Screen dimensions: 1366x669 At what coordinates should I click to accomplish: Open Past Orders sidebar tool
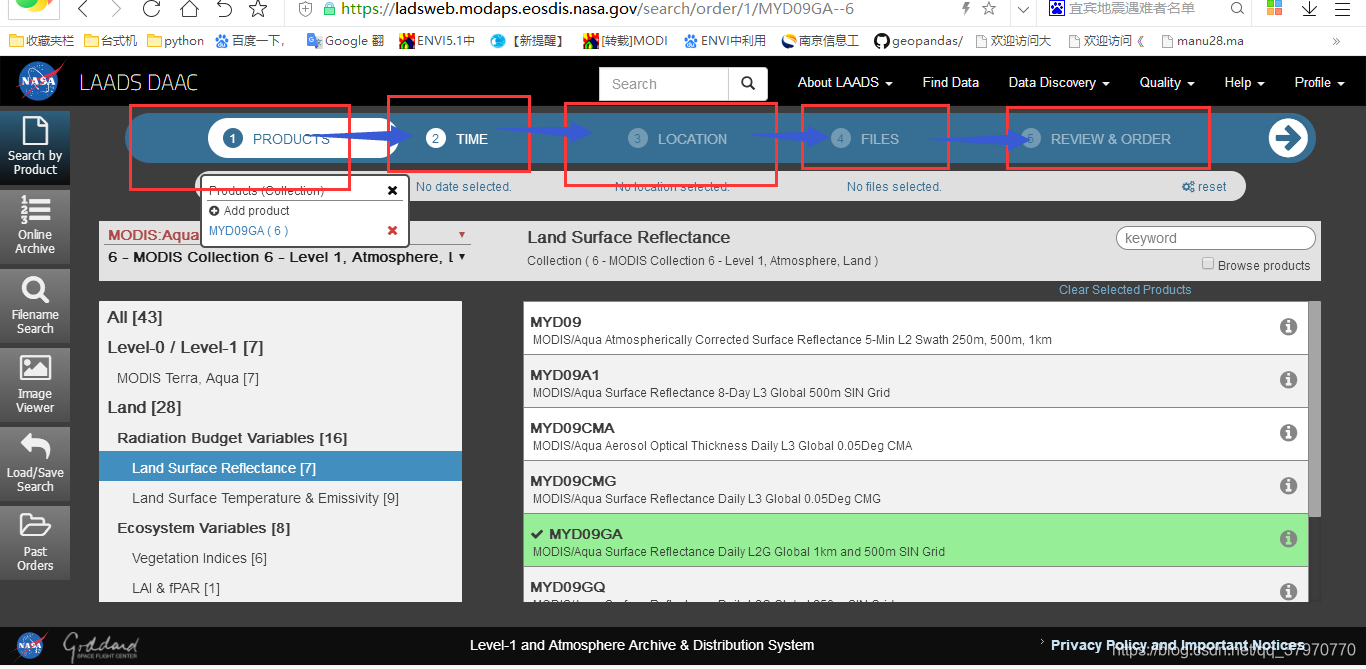(35, 542)
